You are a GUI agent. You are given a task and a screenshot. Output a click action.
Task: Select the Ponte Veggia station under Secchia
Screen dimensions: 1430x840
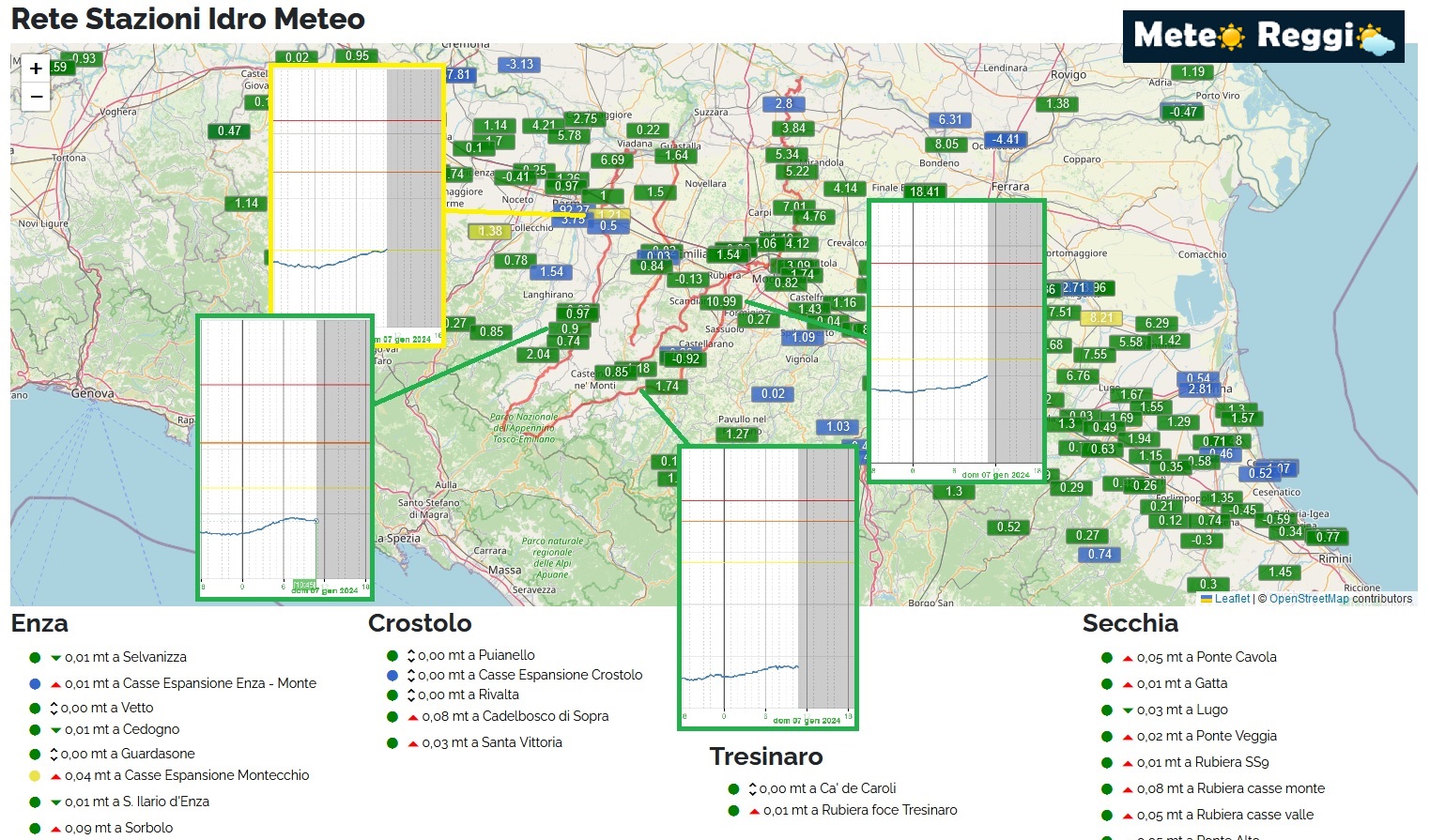tap(1207, 736)
